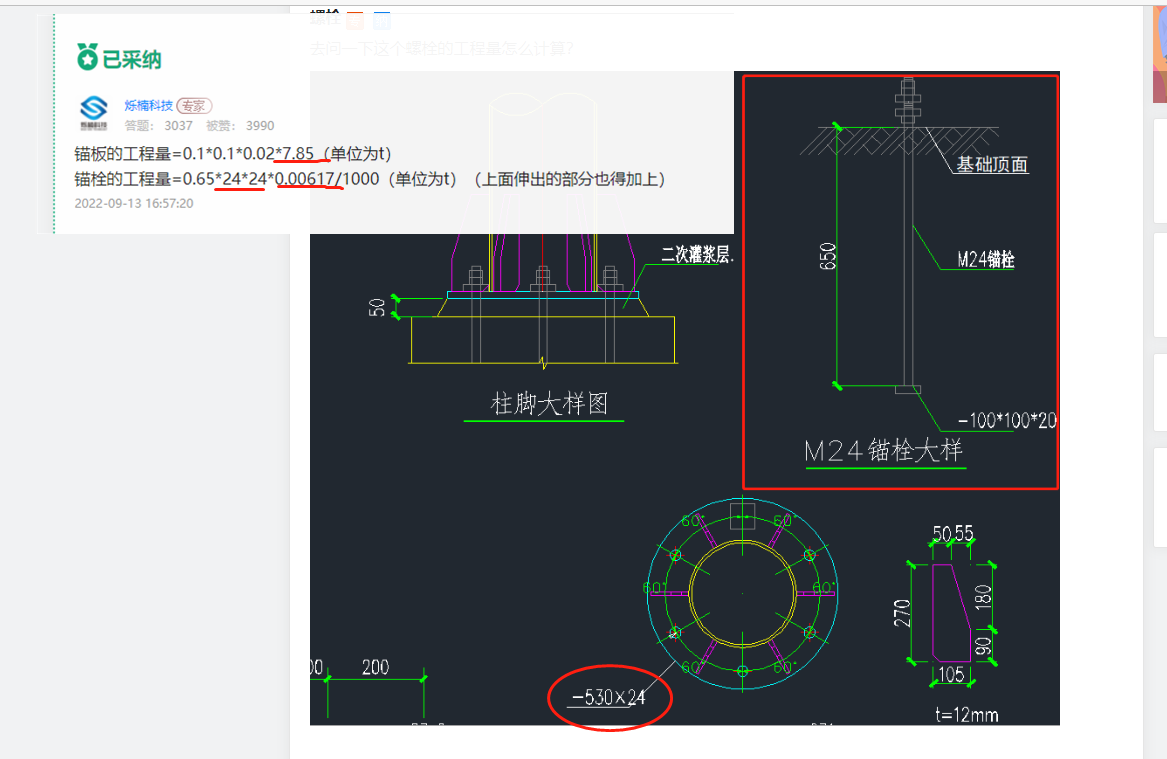Open the CAD drawing at 柱脚大样图 caption

[x=549, y=404]
